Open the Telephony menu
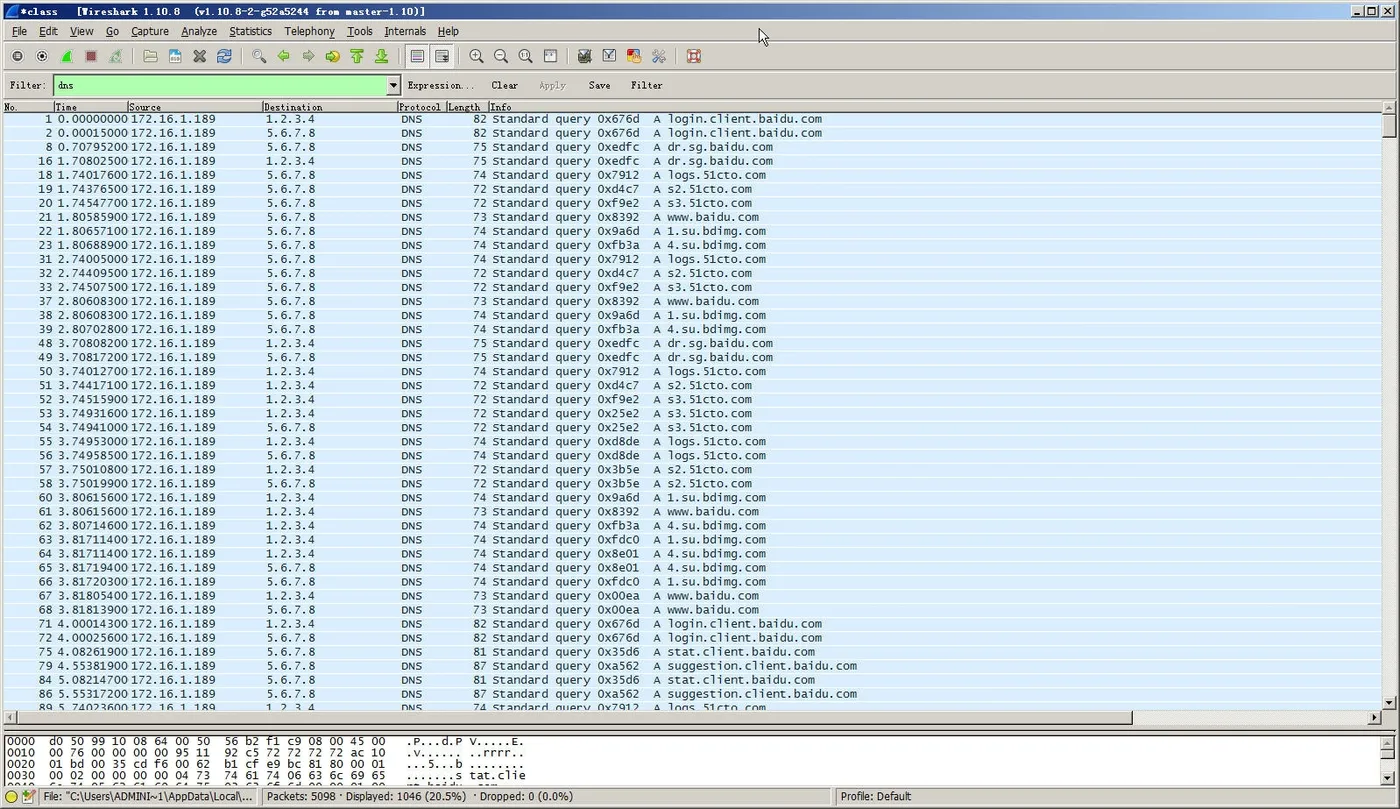 pyautogui.click(x=309, y=31)
